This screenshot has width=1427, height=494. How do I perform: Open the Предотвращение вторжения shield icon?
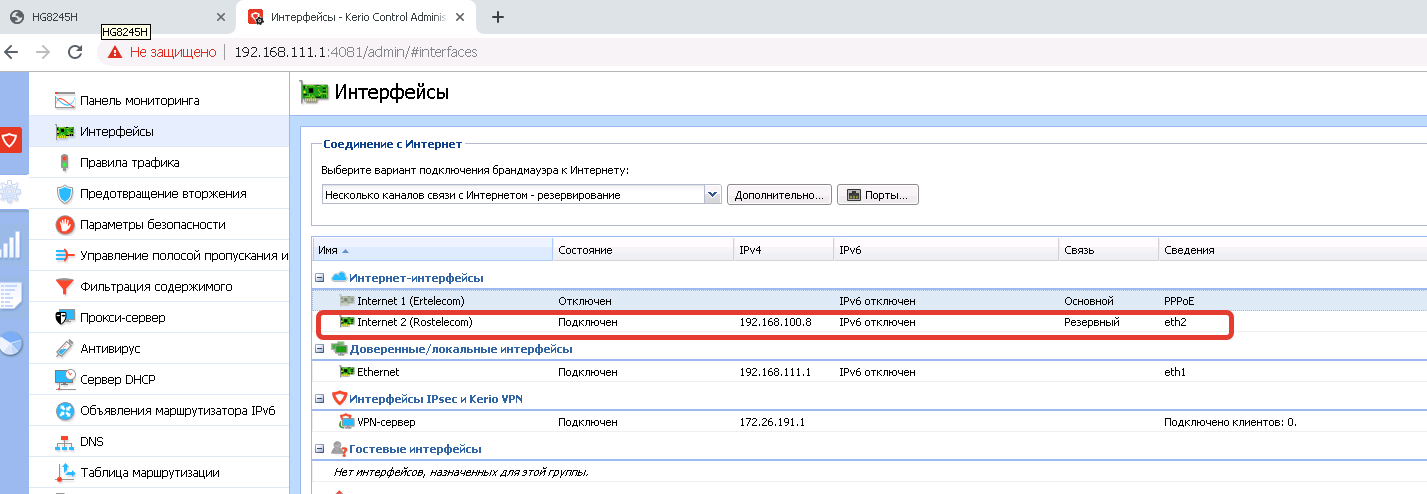click(x=65, y=194)
